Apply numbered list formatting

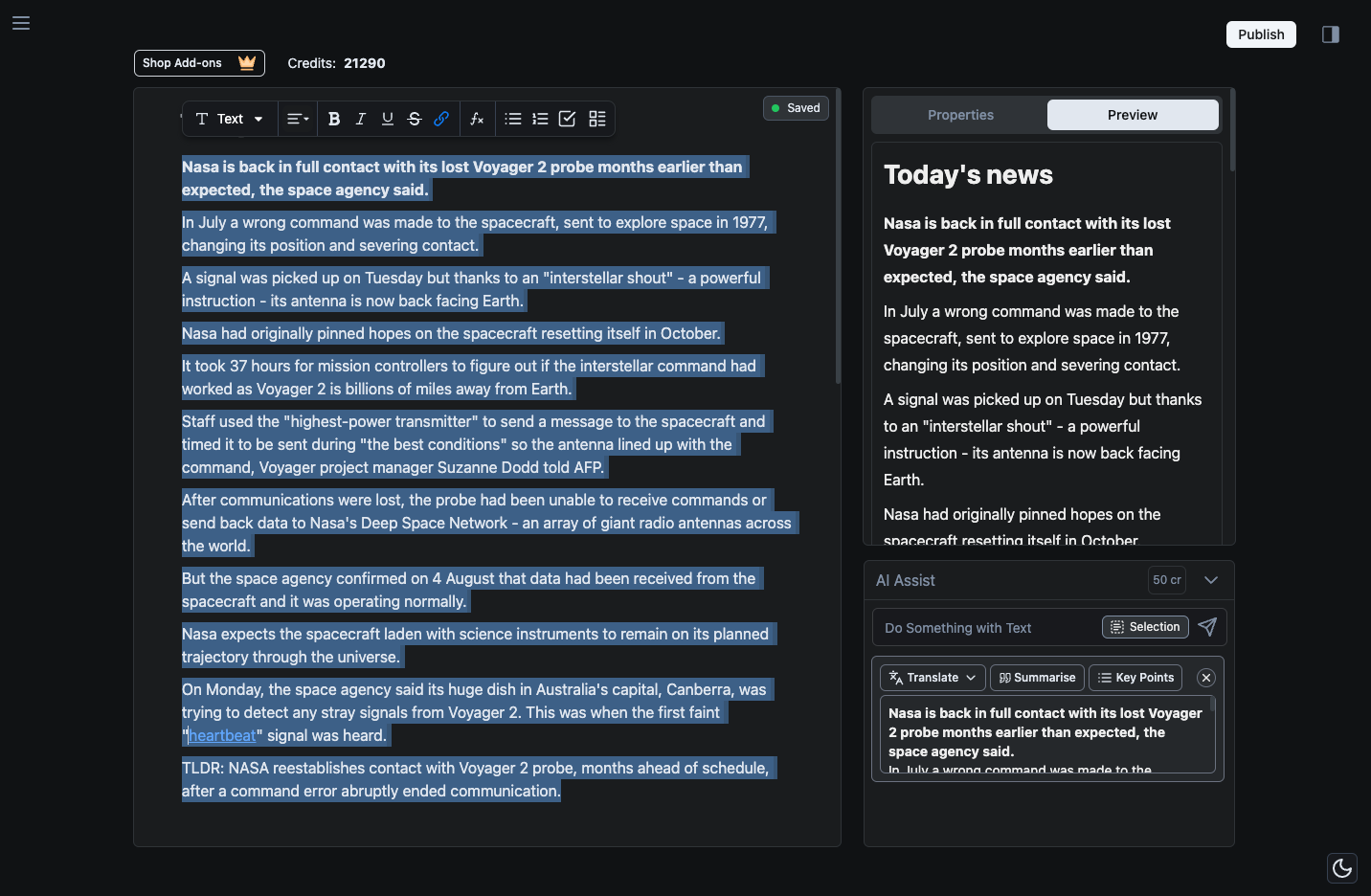point(540,119)
